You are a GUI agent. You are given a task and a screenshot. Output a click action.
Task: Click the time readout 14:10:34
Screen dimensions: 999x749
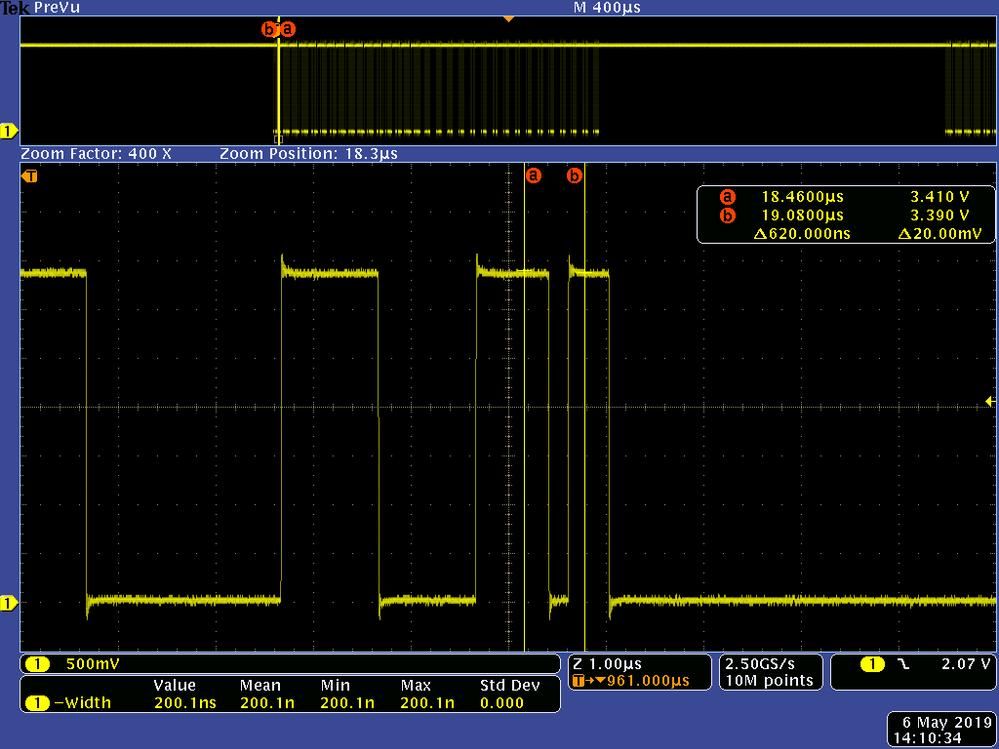[x=928, y=739]
